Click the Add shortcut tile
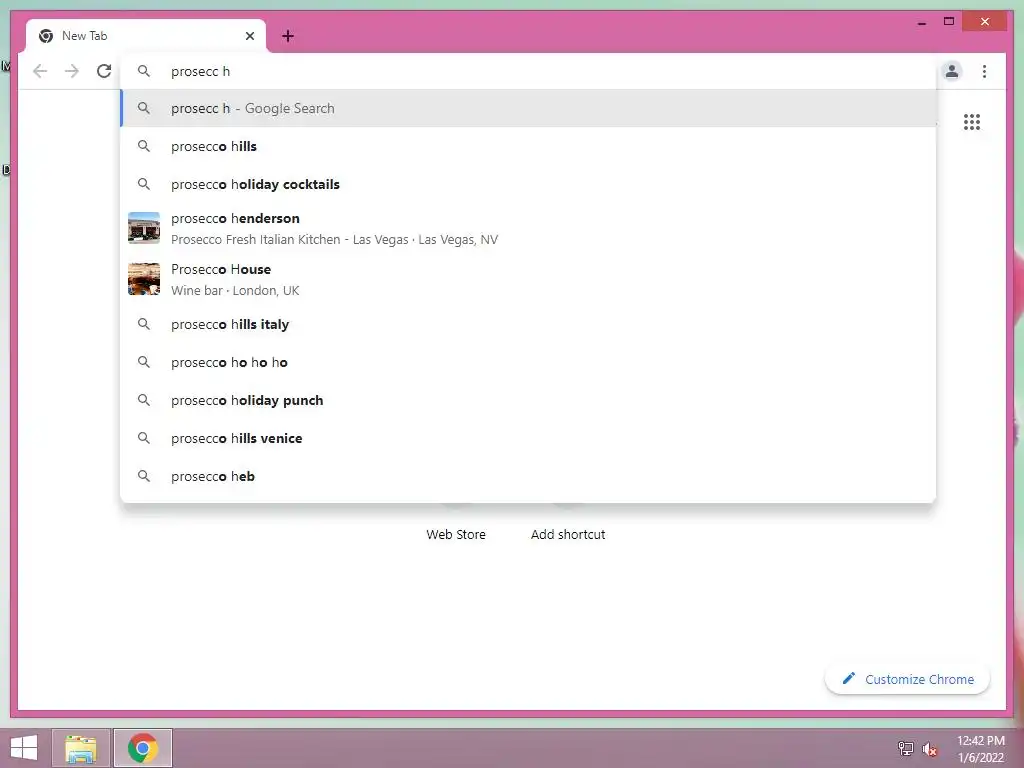Screen dimensions: 1024x768 tap(568, 534)
